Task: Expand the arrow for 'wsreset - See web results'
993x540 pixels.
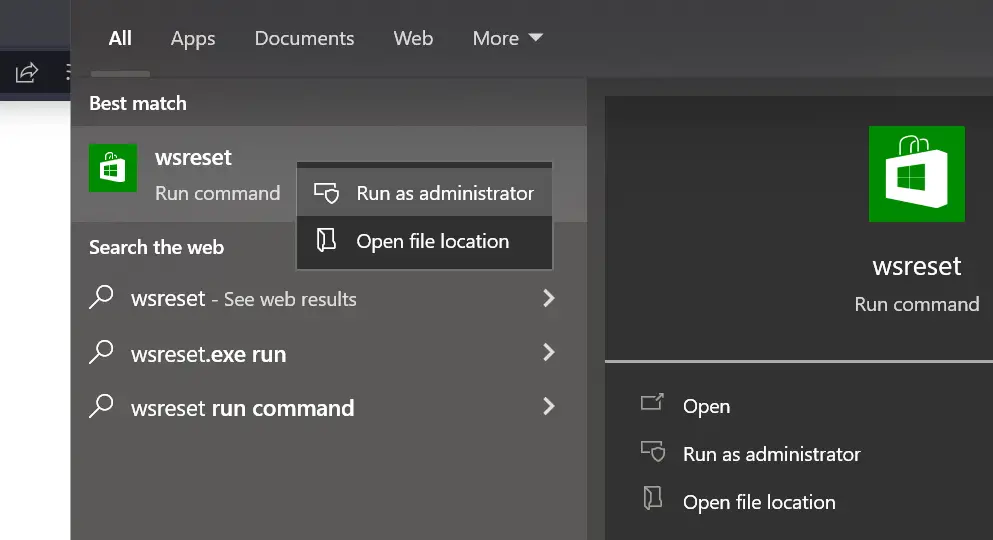Action: click(x=548, y=298)
